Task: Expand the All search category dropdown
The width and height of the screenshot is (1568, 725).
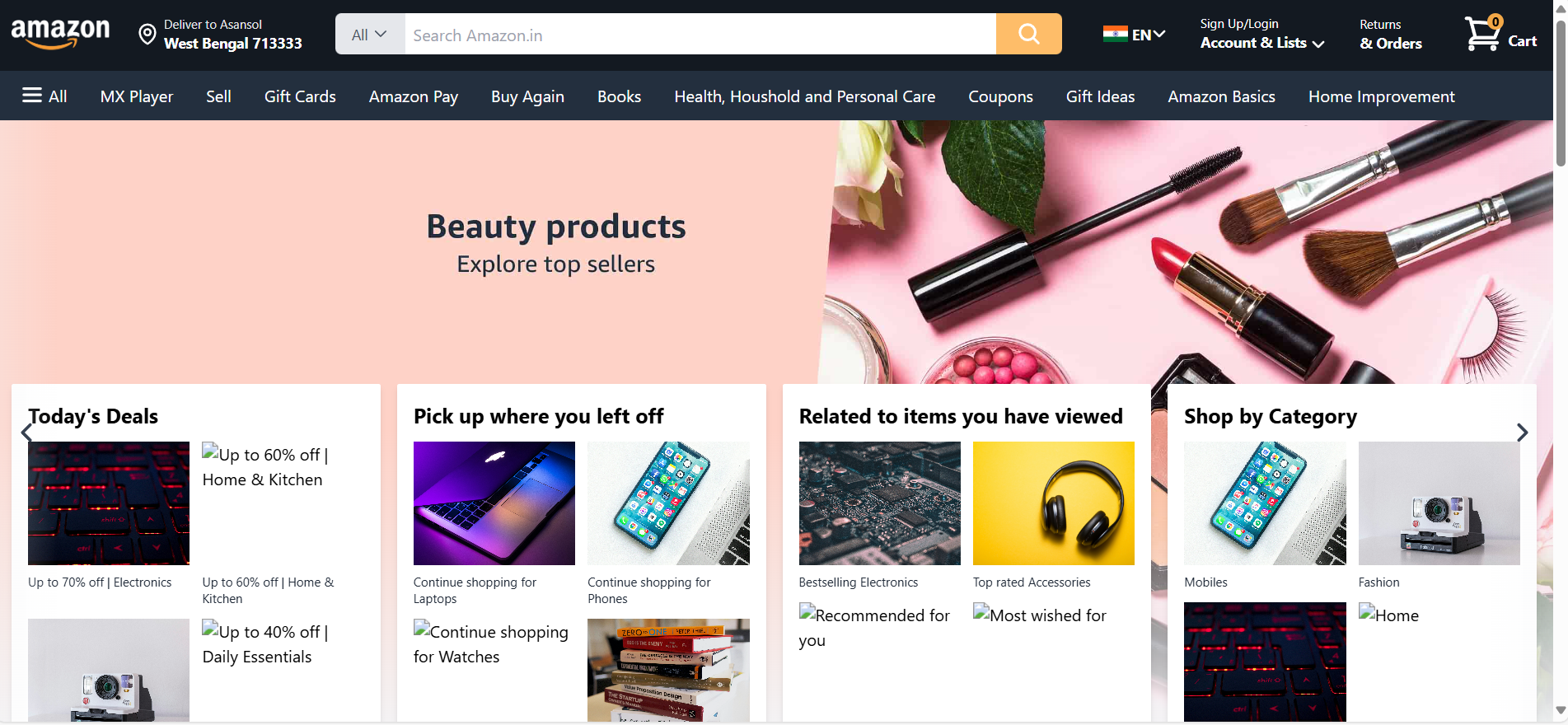Action: (x=369, y=34)
